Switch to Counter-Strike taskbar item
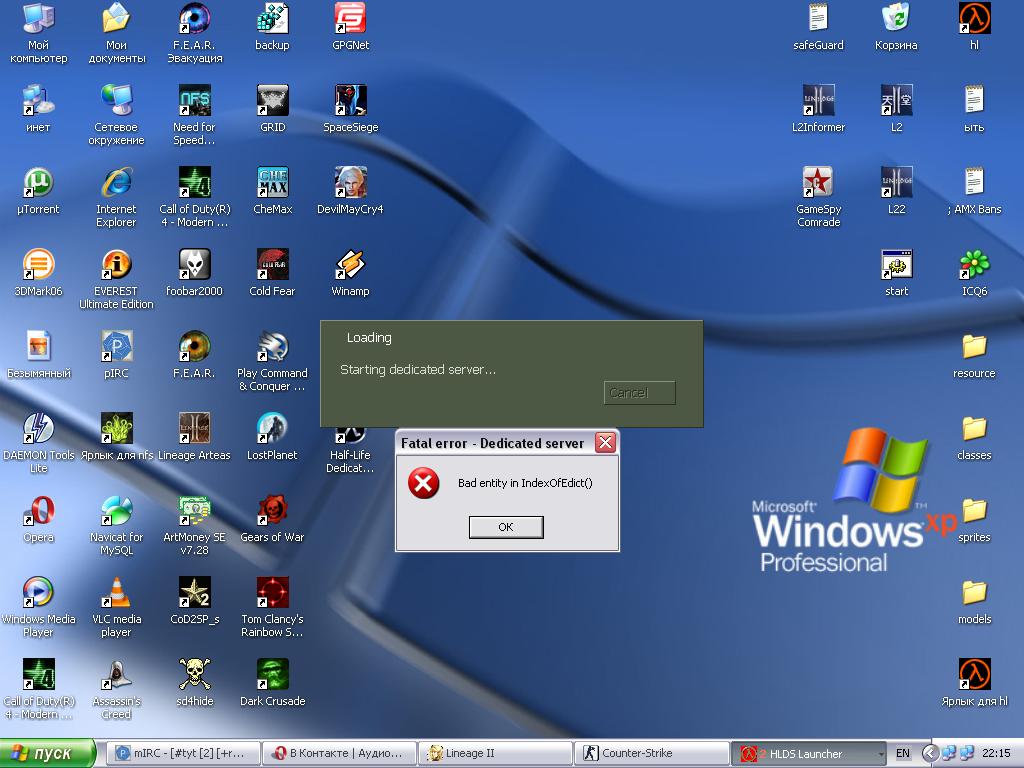The image size is (1024, 768). click(x=651, y=753)
